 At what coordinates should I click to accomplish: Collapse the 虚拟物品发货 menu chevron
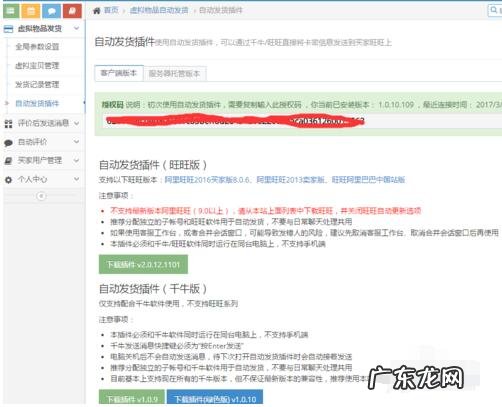pos(76,28)
